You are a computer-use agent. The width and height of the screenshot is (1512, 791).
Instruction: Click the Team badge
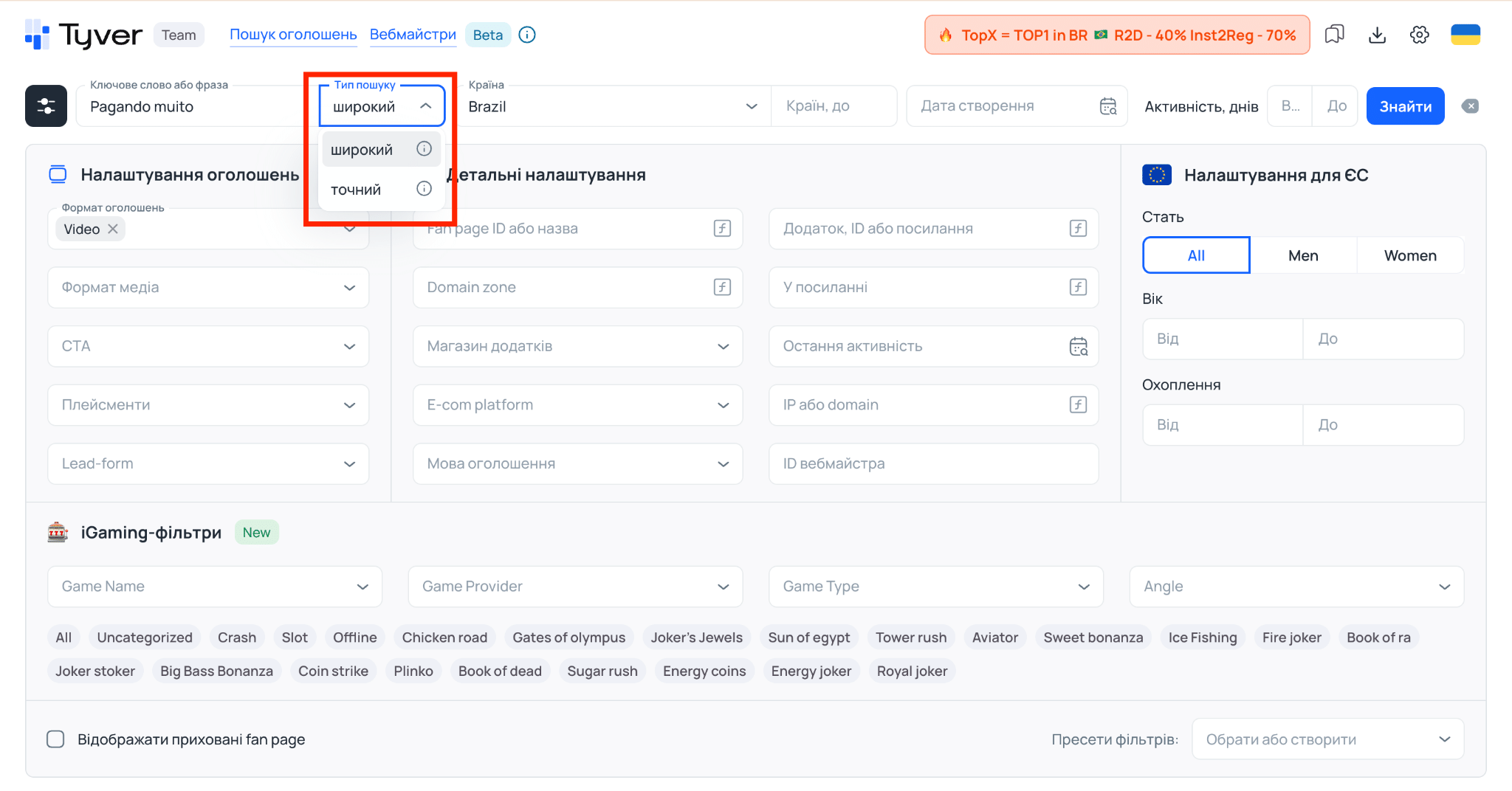(179, 35)
